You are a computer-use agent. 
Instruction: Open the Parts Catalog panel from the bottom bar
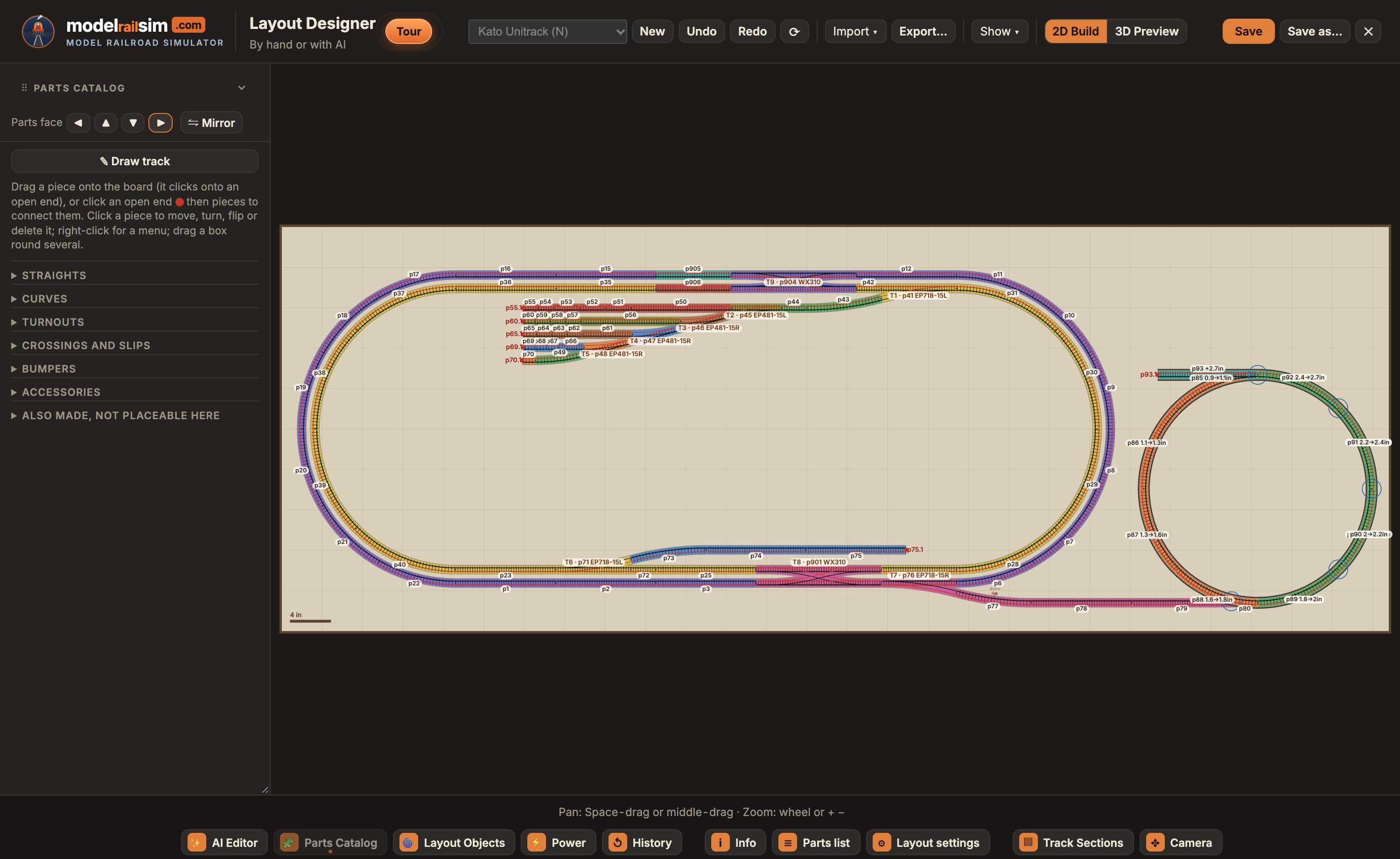click(330, 843)
